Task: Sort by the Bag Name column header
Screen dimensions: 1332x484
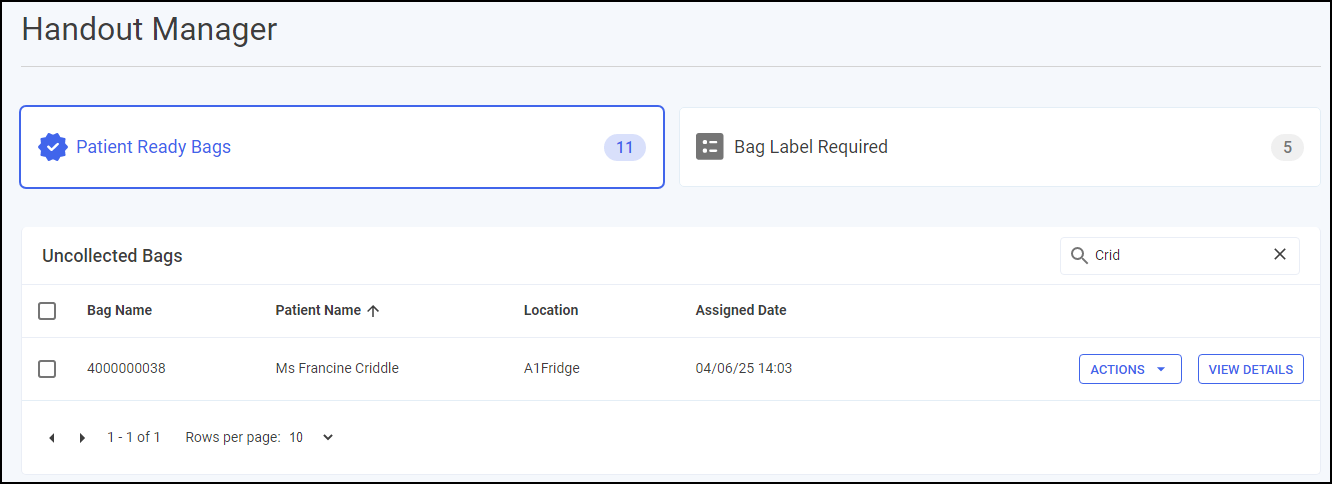Action: 119,310
